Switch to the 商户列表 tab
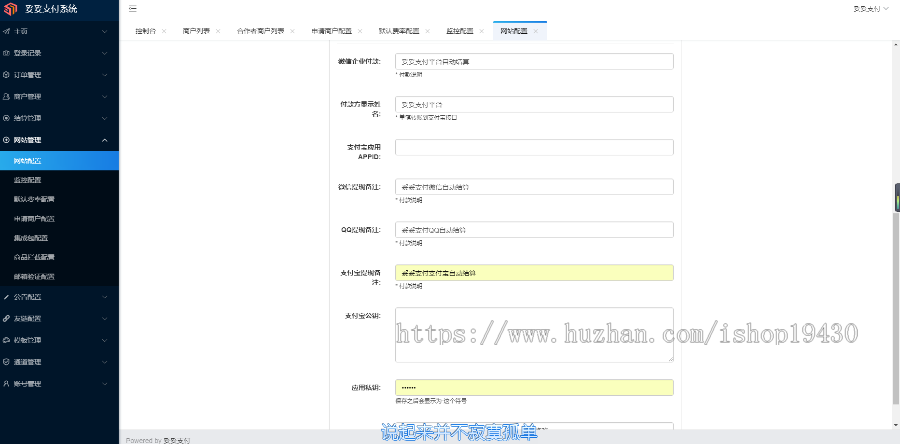Screen dimensions: 900x444 click(x=196, y=32)
